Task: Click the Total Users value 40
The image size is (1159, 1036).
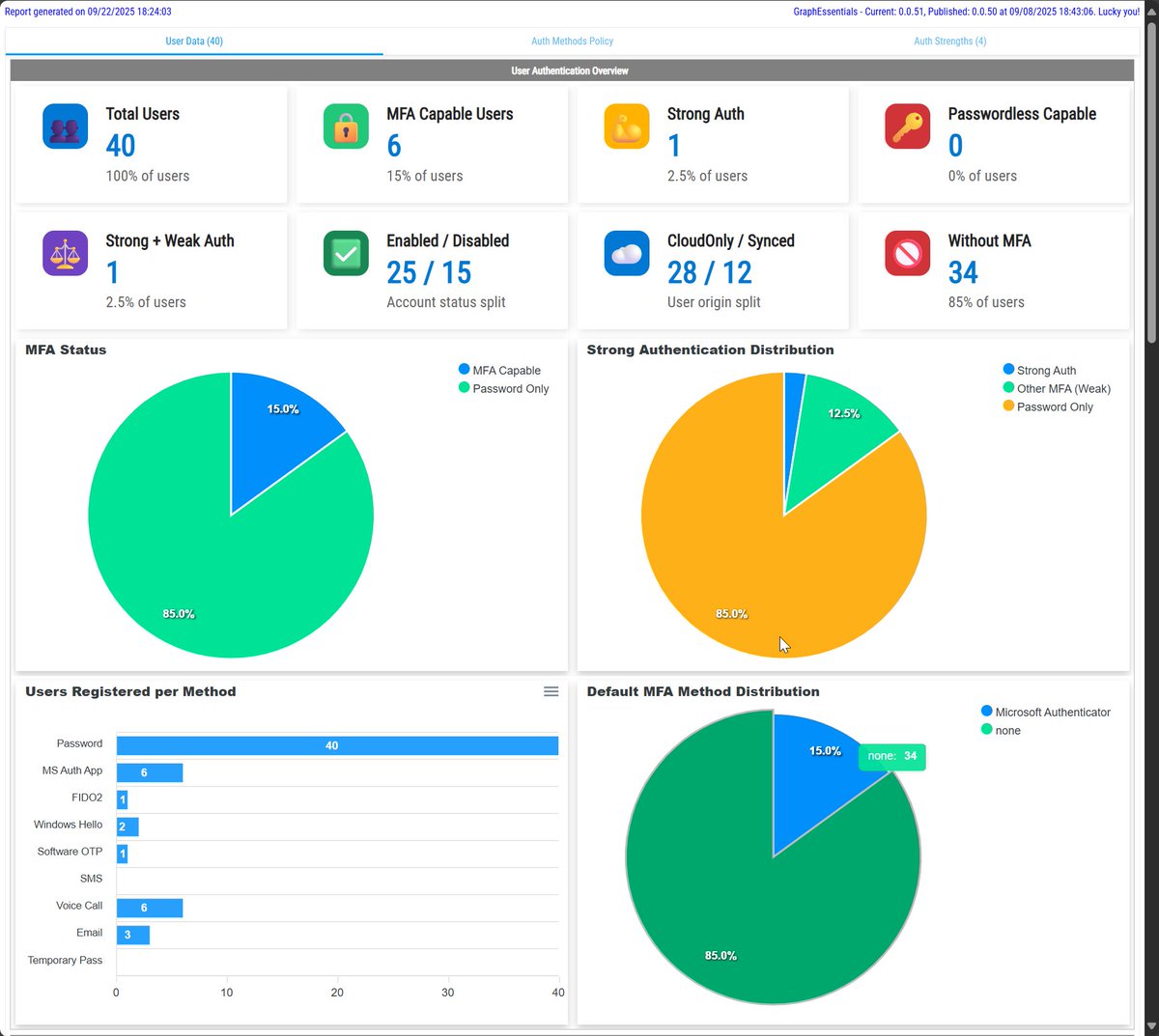Action: pyautogui.click(x=121, y=146)
